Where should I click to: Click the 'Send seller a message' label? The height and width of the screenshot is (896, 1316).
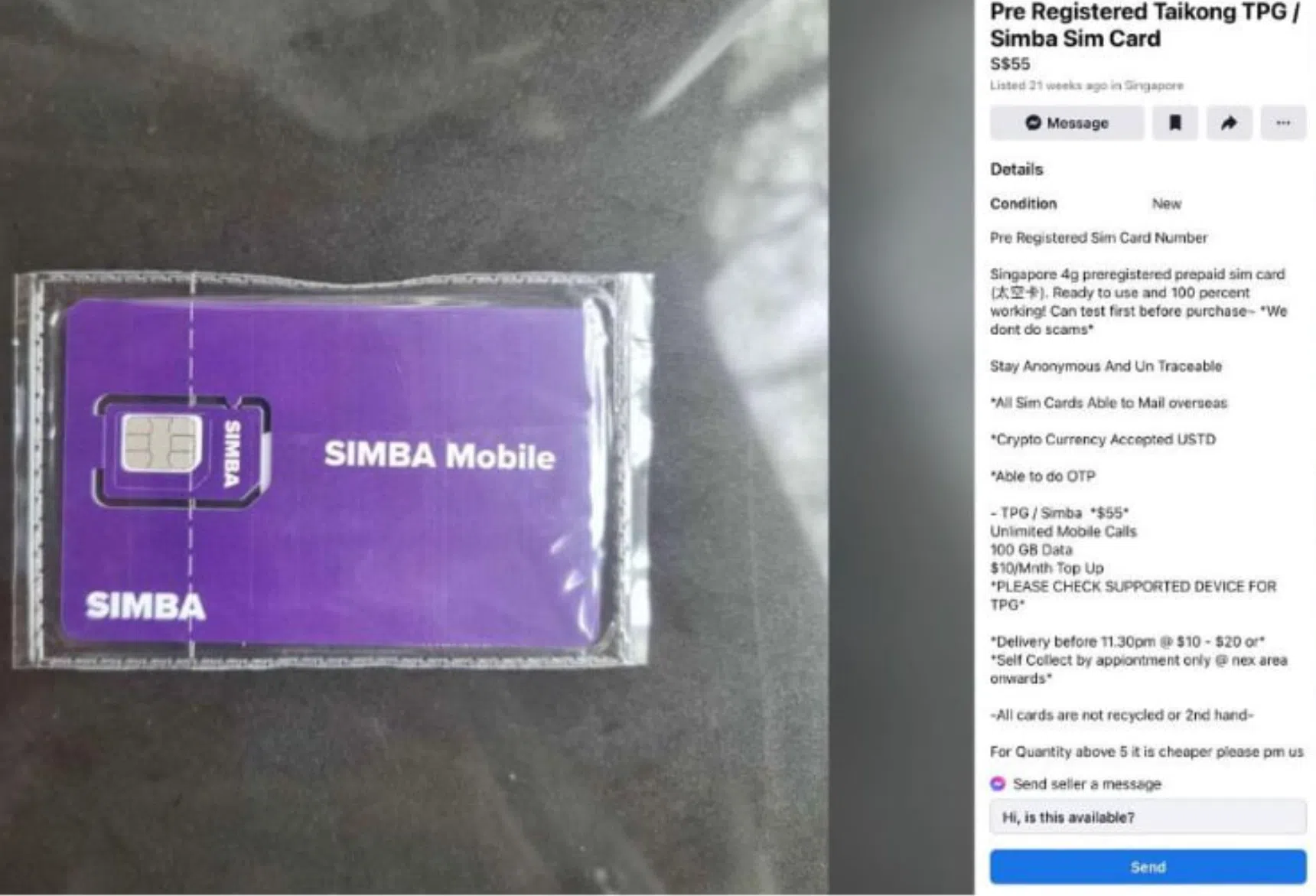tap(1086, 784)
